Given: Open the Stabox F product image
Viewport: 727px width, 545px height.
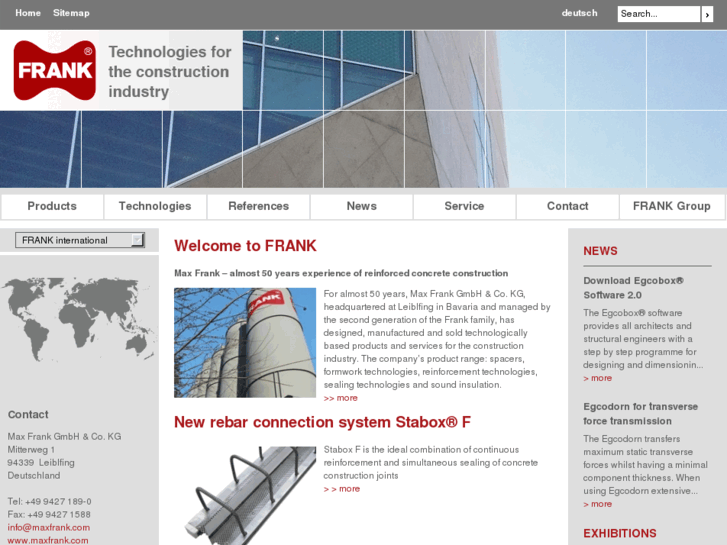Looking at the screenshot, I should [x=249, y=495].
